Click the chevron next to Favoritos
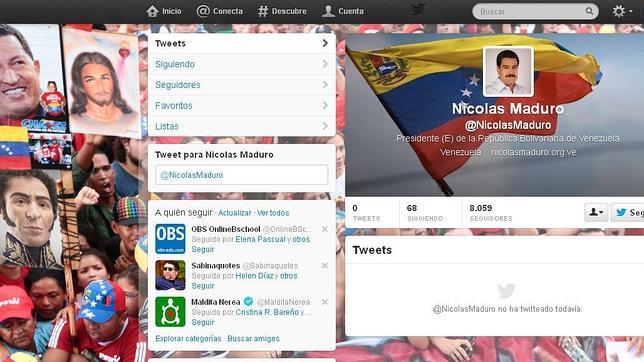The height and width of the screenshot is (362, 644). coord(325,105)
